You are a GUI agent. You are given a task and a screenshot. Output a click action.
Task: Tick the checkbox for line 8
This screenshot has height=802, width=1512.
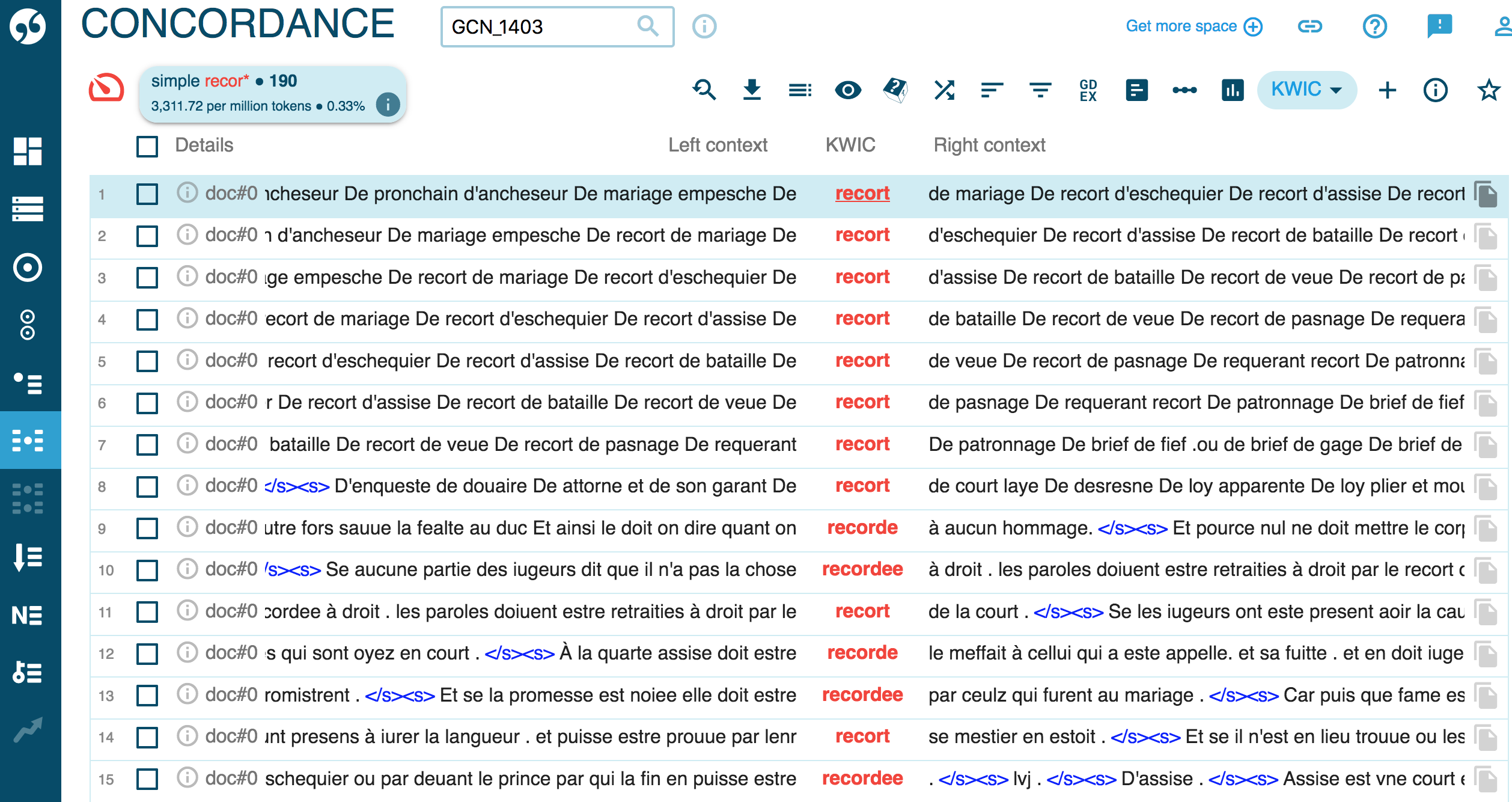tap(147, 486)
